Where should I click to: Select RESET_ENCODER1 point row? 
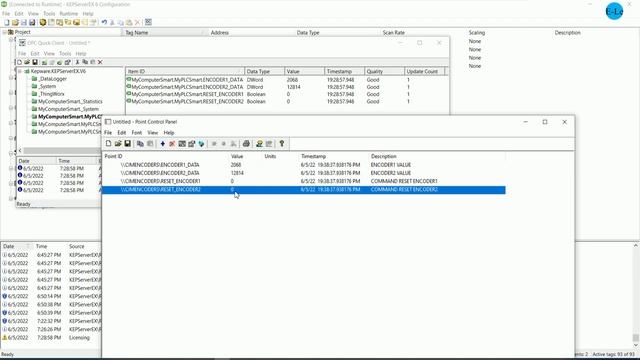(304, 181)
